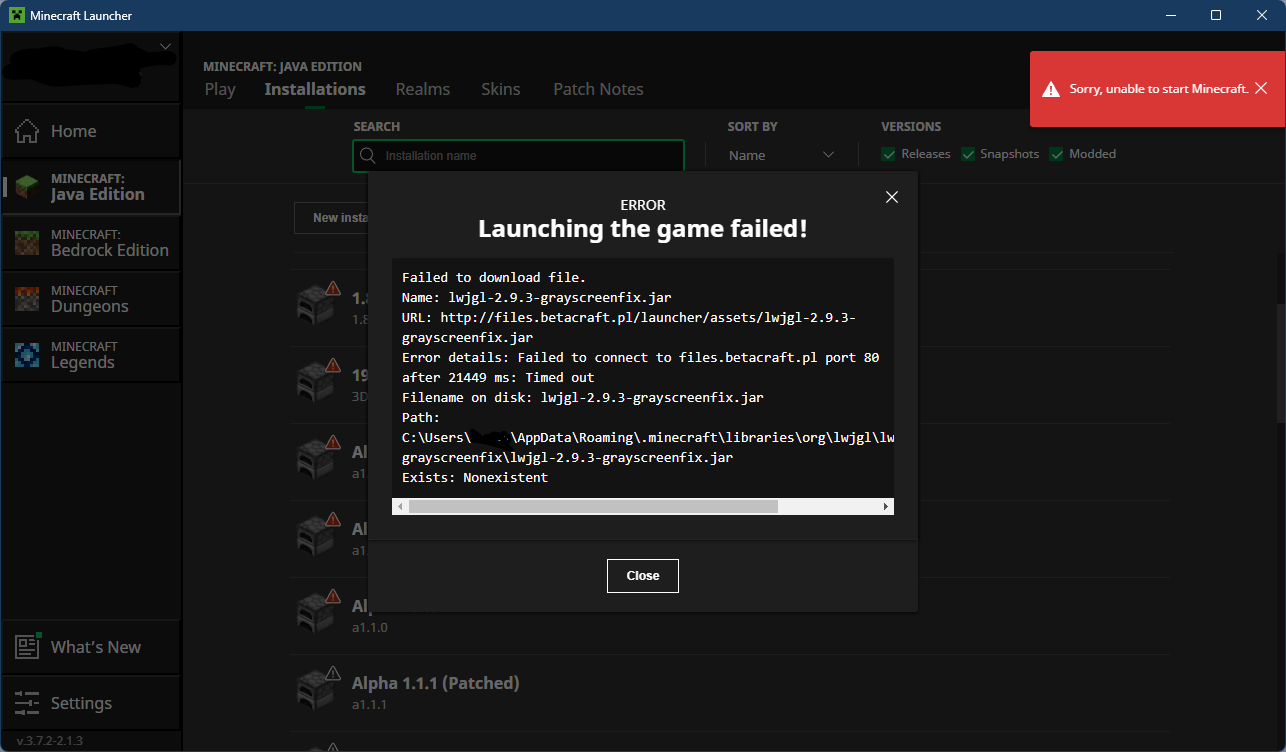Open the Settings sliders icon
Image resolution: width=1286 pixels, height=752 pixels.
click(27, 703)
